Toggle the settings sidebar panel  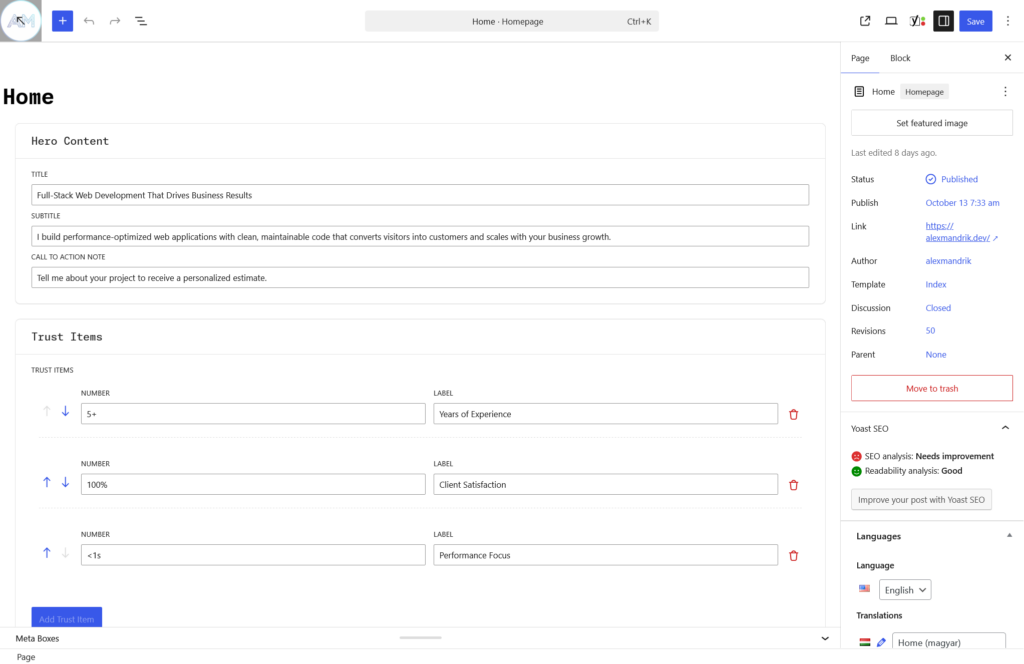943,20
